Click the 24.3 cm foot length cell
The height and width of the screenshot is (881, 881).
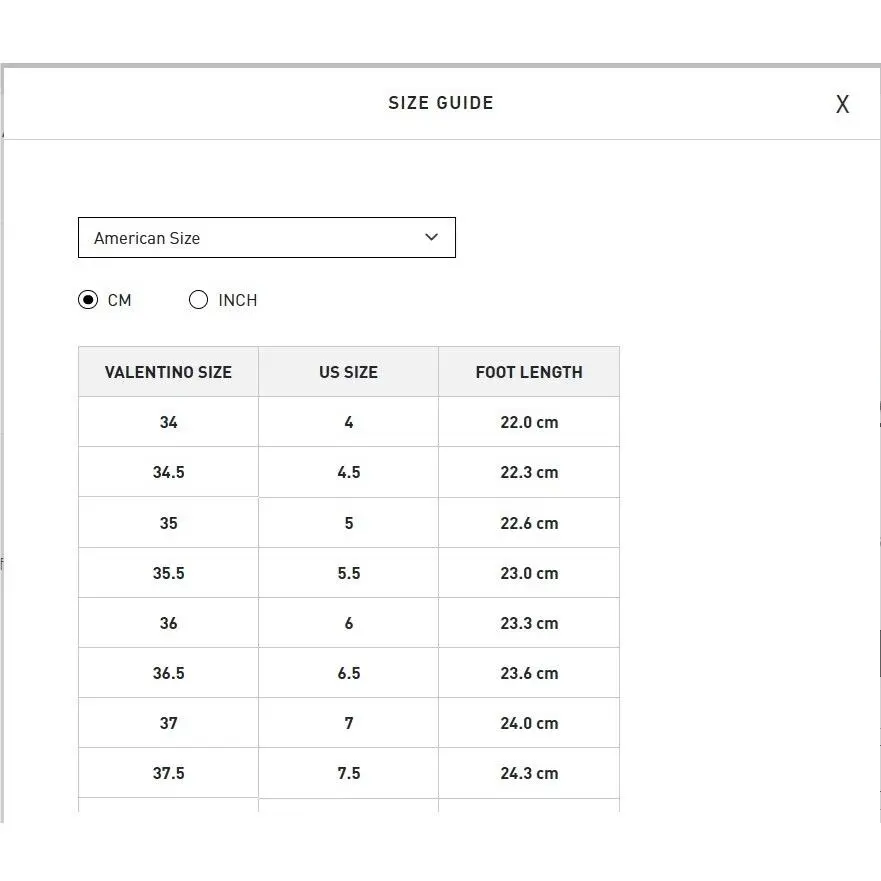(529, 773)
